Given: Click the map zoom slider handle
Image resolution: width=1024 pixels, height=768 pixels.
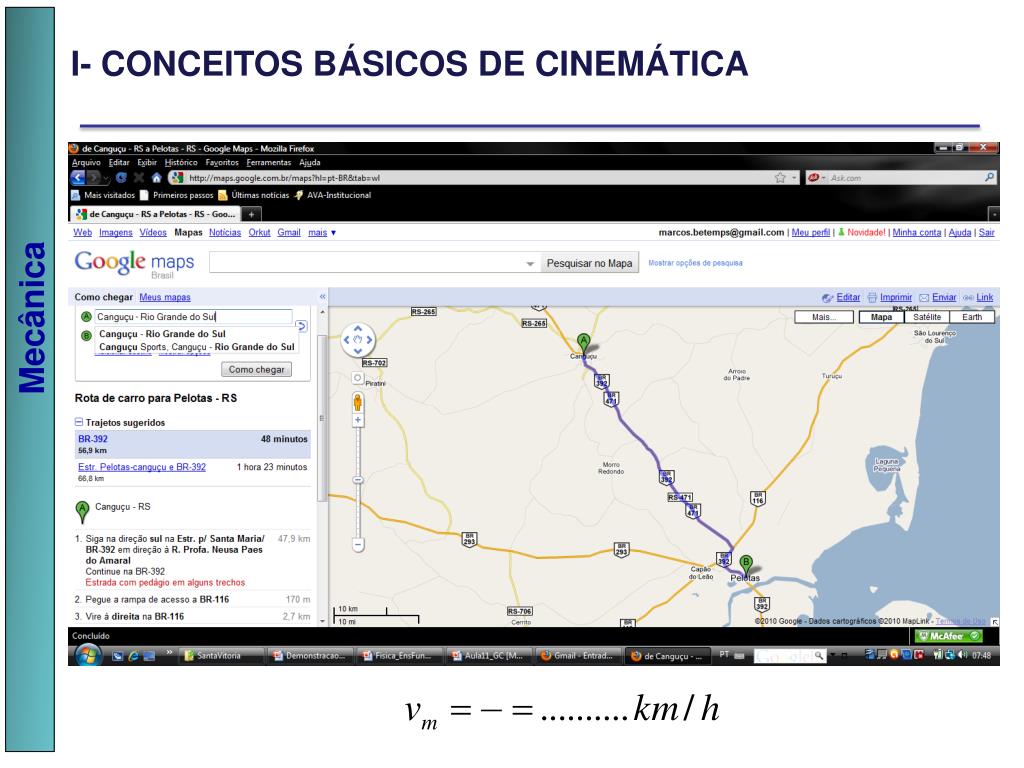Looking at the screenshot, I should tap(358, 480).
